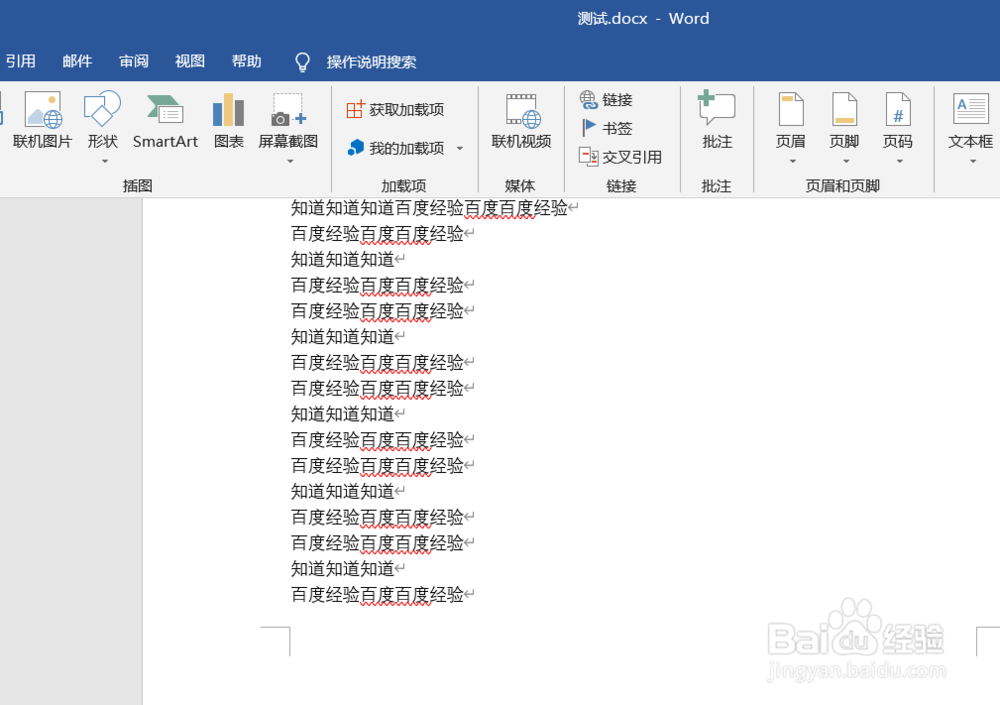Insert a SmartArt graphic
The image size is (1000, 705).
click(165, 120)
